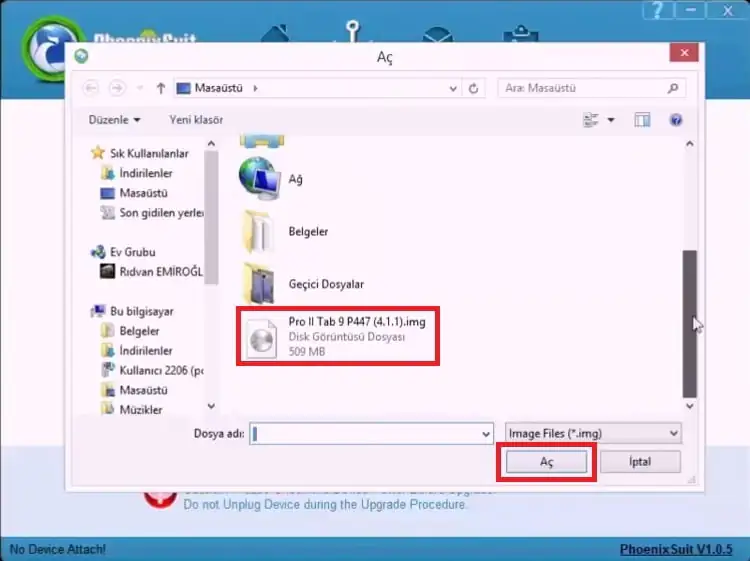Image resolution: width=750 pixels, height=561 pixels.
Task: Select Rıdvan EMİROĞLU user entry
Action: tap(152, 272)
